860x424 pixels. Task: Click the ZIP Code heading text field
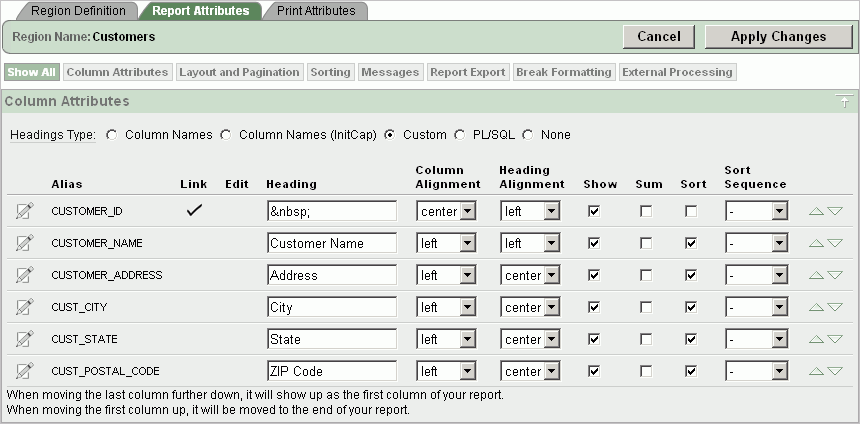pos(332,371)
